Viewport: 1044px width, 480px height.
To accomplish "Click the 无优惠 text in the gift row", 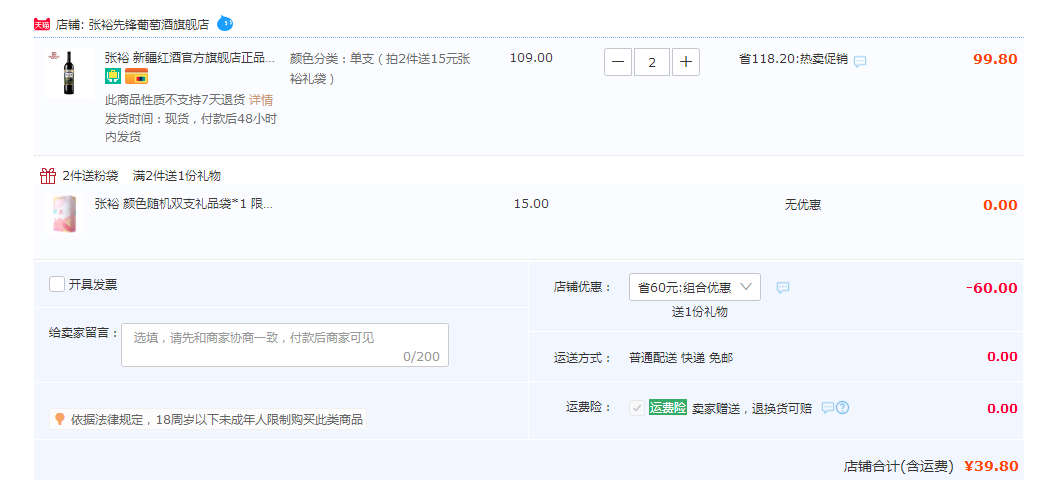I will (x=803, y=205).
